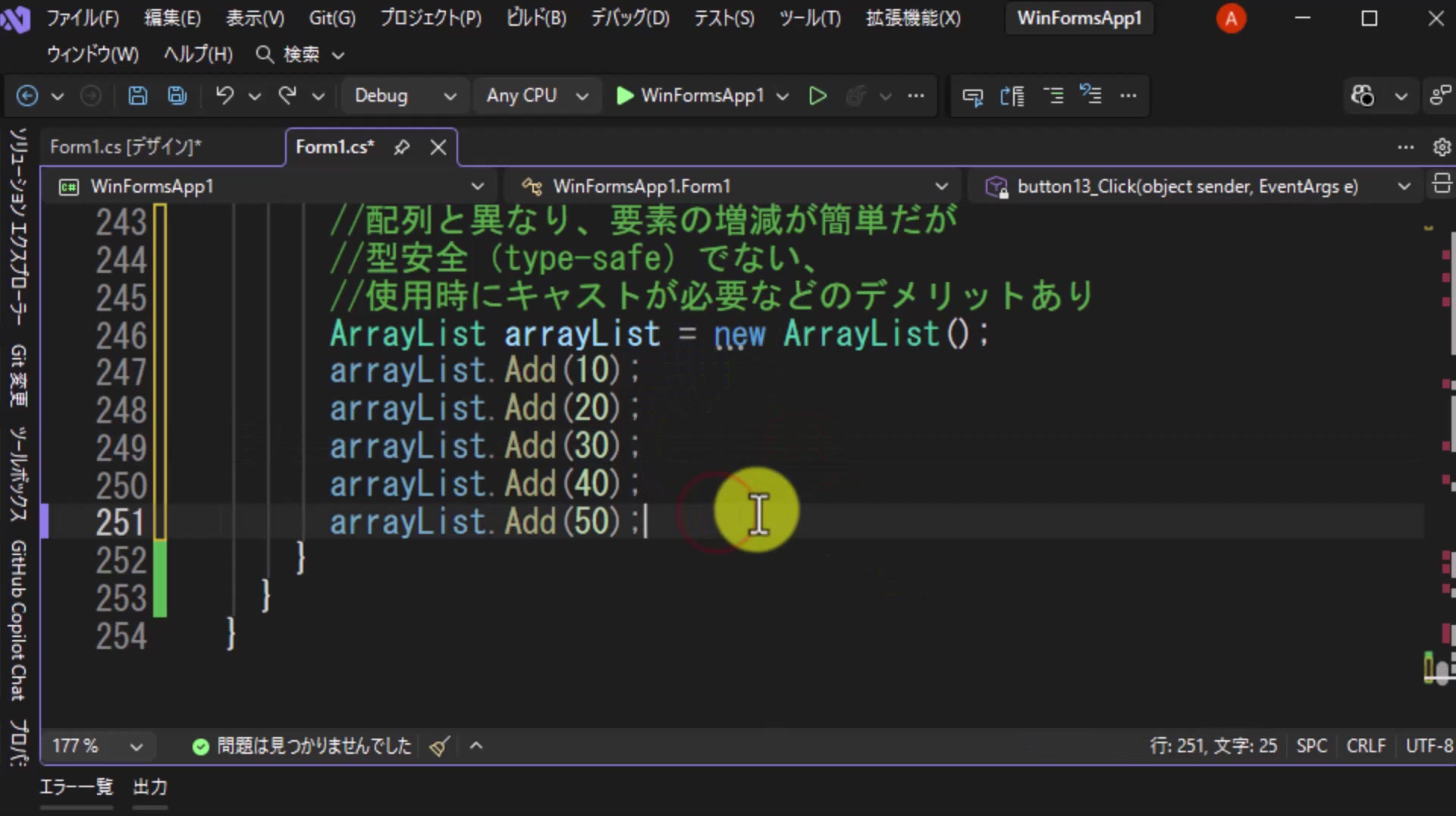
Task: Click the split editor icon beside the member dropdown
Action: [1442, 184]
